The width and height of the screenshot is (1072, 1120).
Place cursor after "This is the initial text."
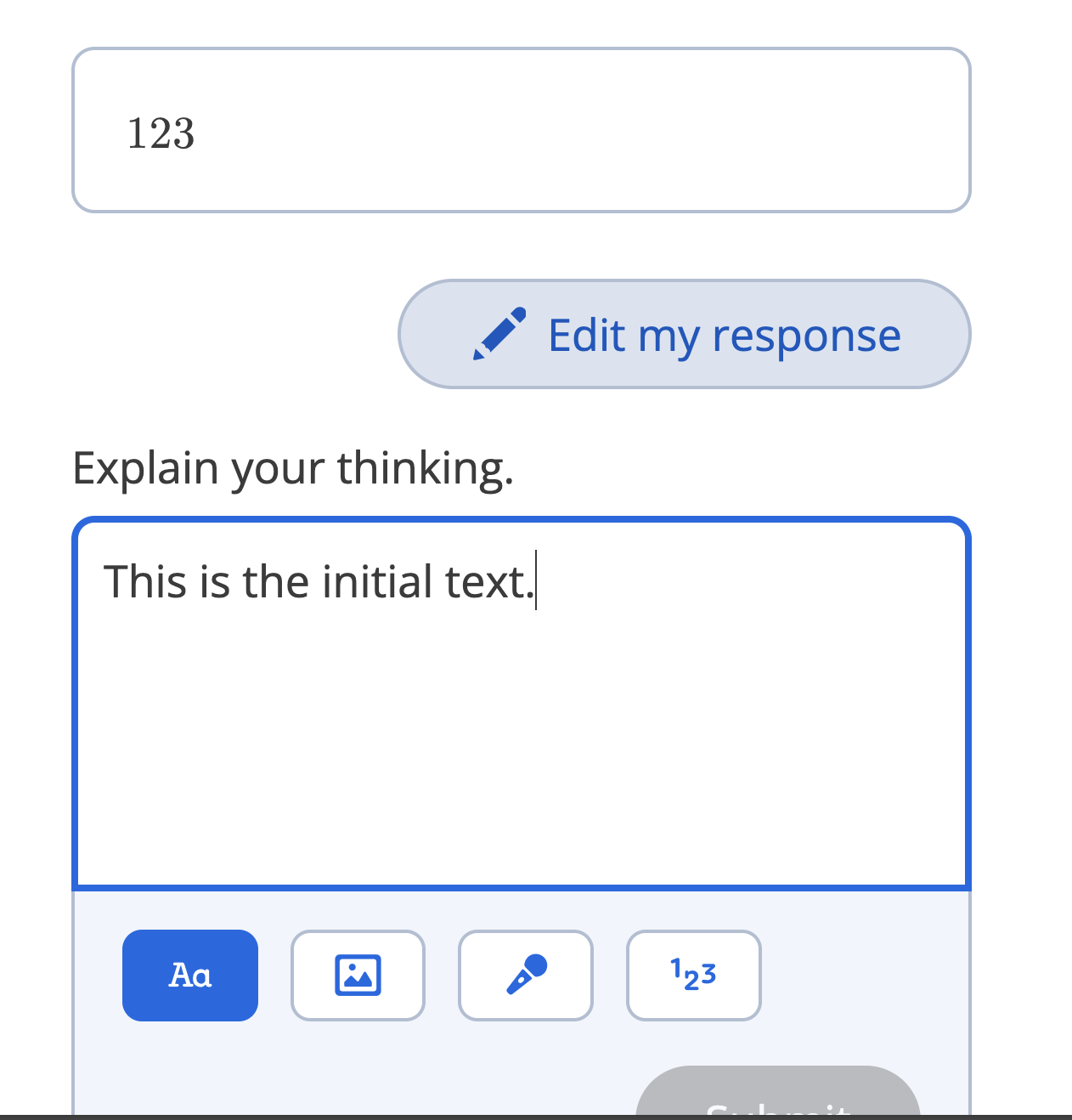point(535,583)
